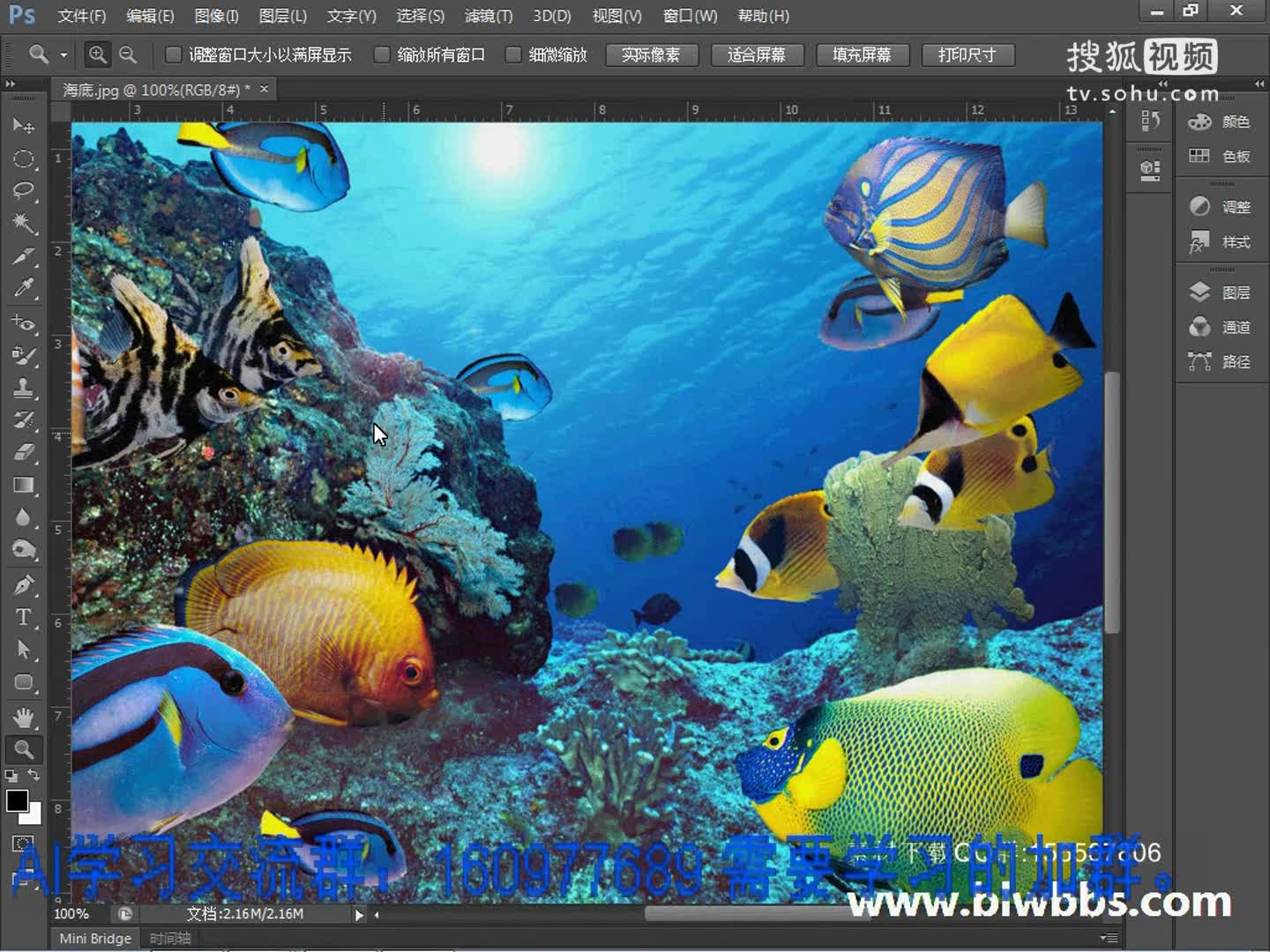1270x952 pixels.
Task: Open the 3D(D) menu
Action: point(552,16)
